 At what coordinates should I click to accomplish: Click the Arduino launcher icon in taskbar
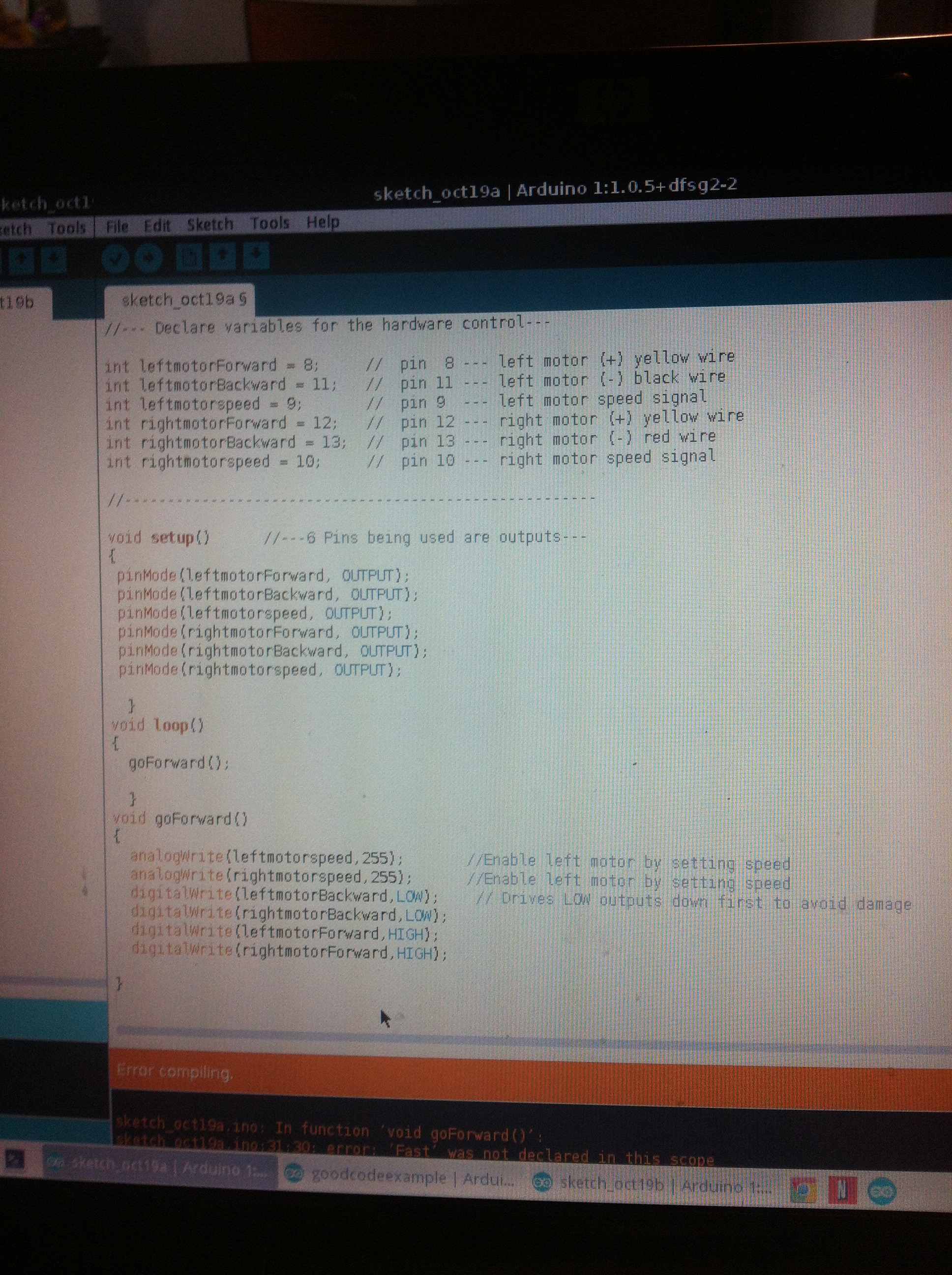click(881, 1191)
